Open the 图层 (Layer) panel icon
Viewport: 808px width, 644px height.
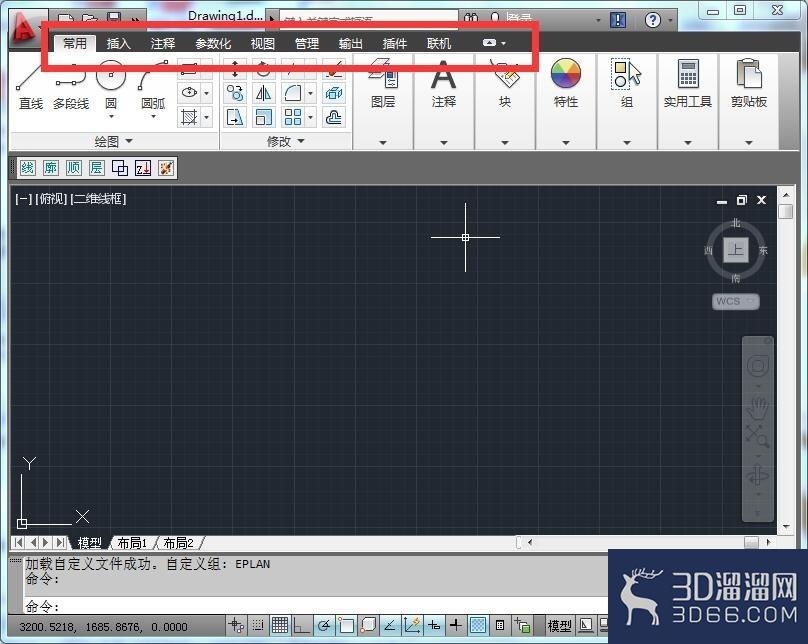[383, 74]
